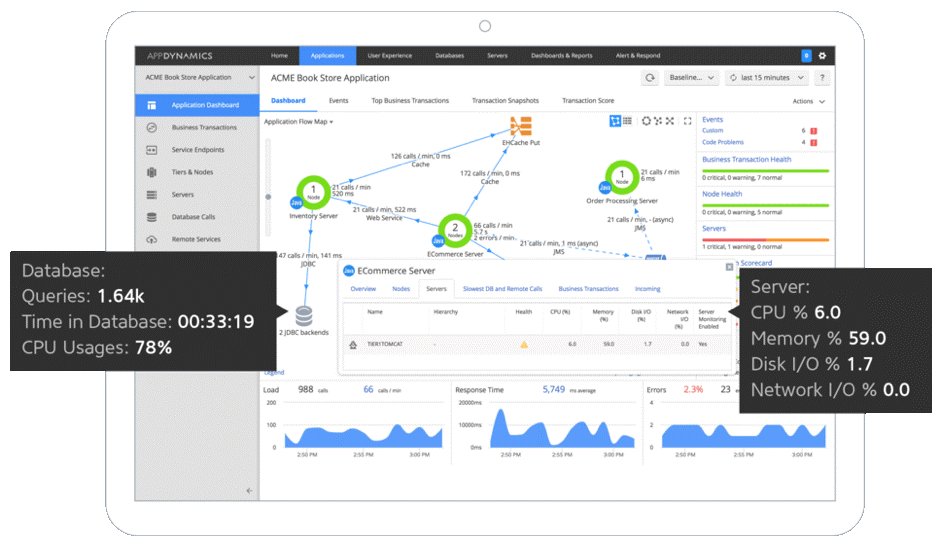Close the ECommerce Server popup
Screen dimensions: 941x546
[729, 267]
